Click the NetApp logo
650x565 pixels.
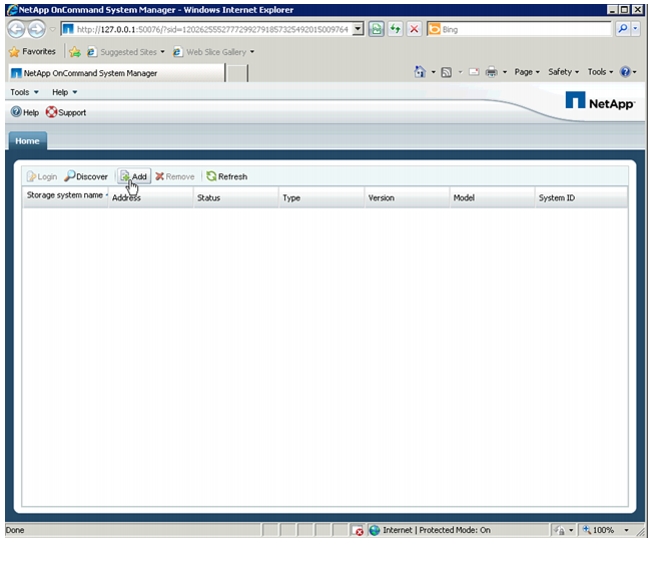coord(599,101)
